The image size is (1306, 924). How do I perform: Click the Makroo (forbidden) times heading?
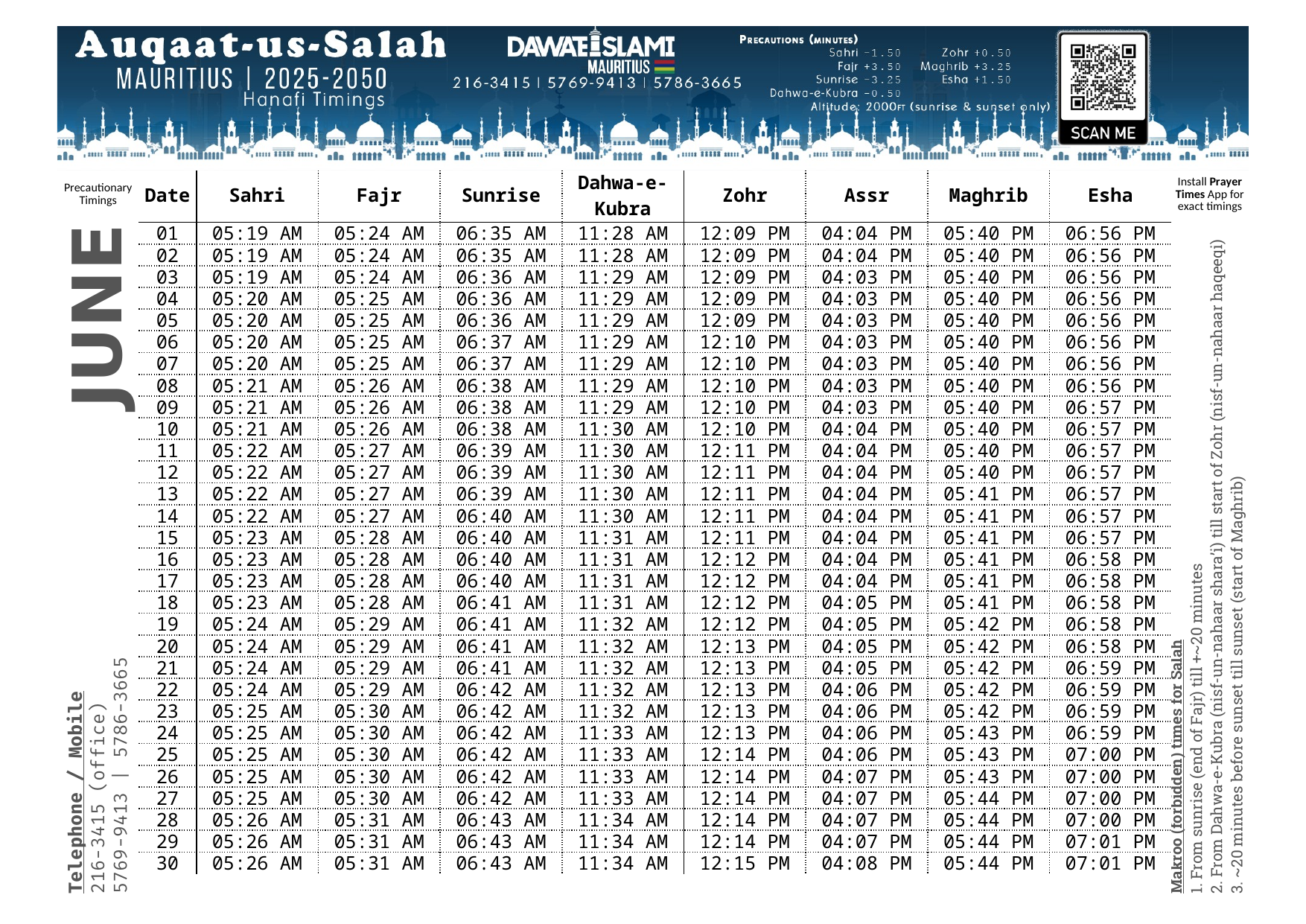click(x=1176, y=767)
